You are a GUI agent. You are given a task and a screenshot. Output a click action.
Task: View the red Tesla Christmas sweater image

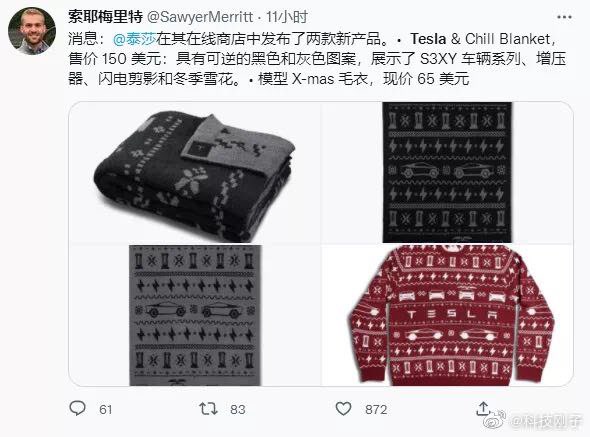click(x=447, y=315)
